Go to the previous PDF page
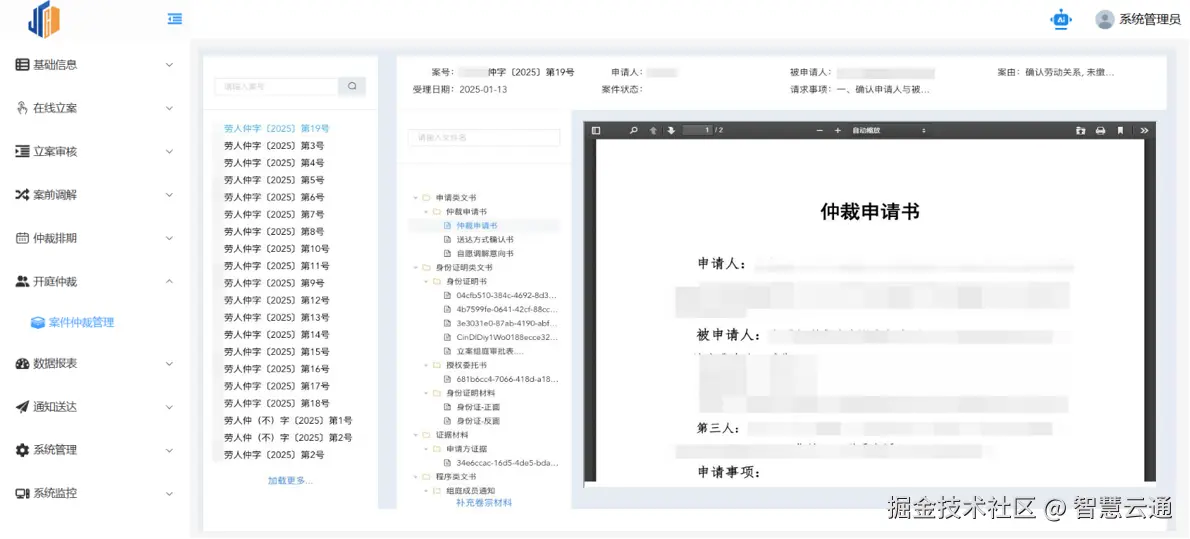The image size is (1190, 539). (653, 131)
